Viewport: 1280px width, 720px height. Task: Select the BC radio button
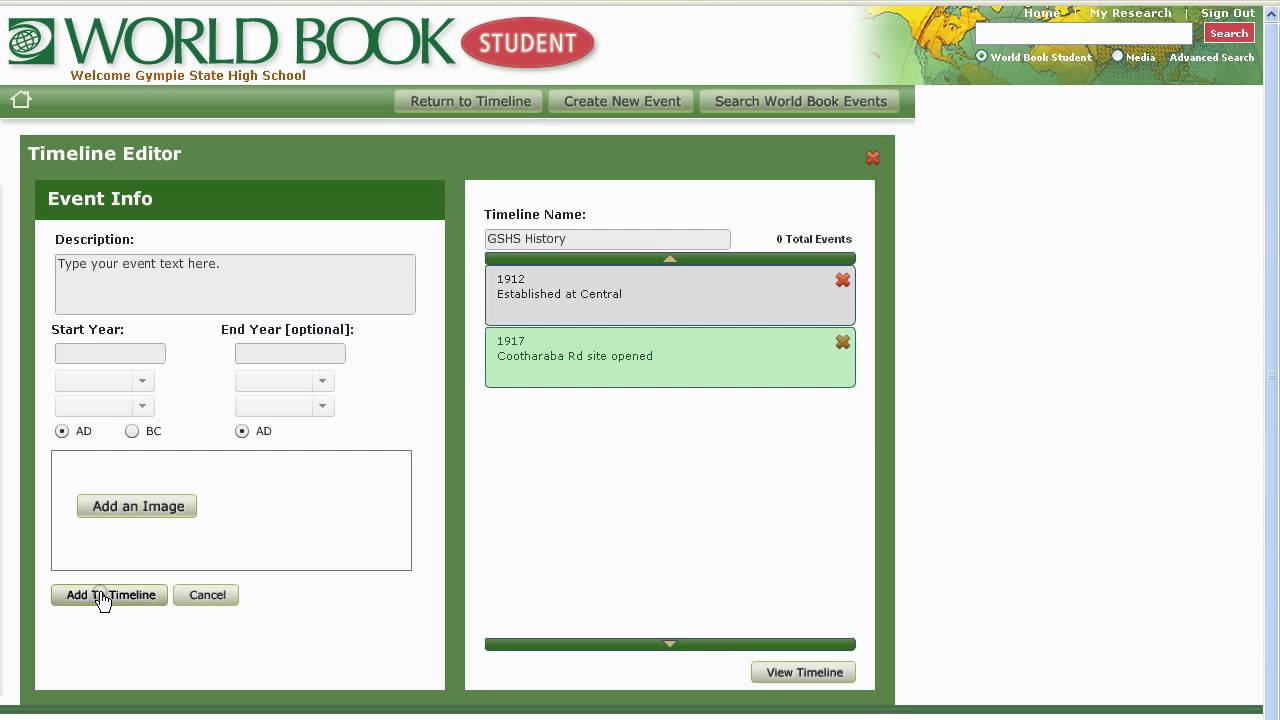coord(132,431)
